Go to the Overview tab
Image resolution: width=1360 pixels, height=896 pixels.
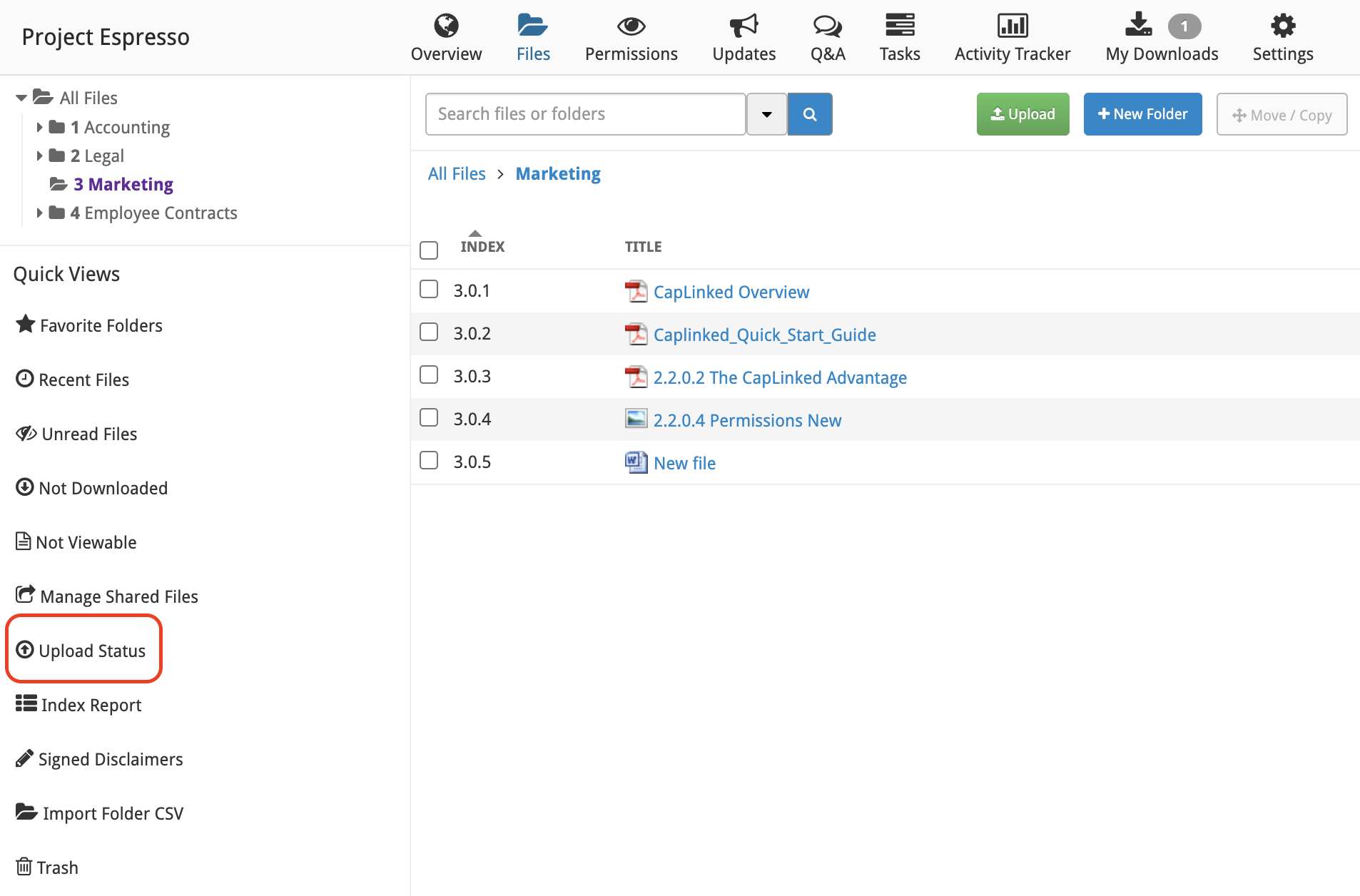(446, 38)
